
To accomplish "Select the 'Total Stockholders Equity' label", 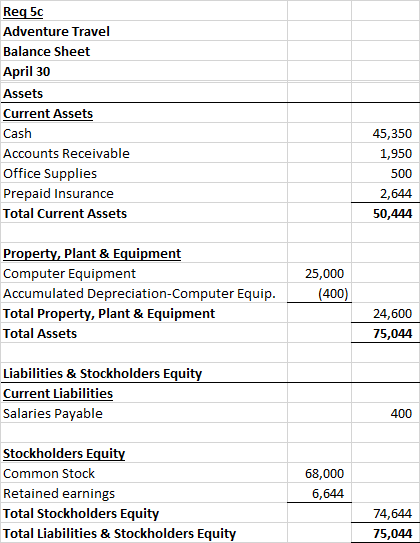I will point(81,514).
